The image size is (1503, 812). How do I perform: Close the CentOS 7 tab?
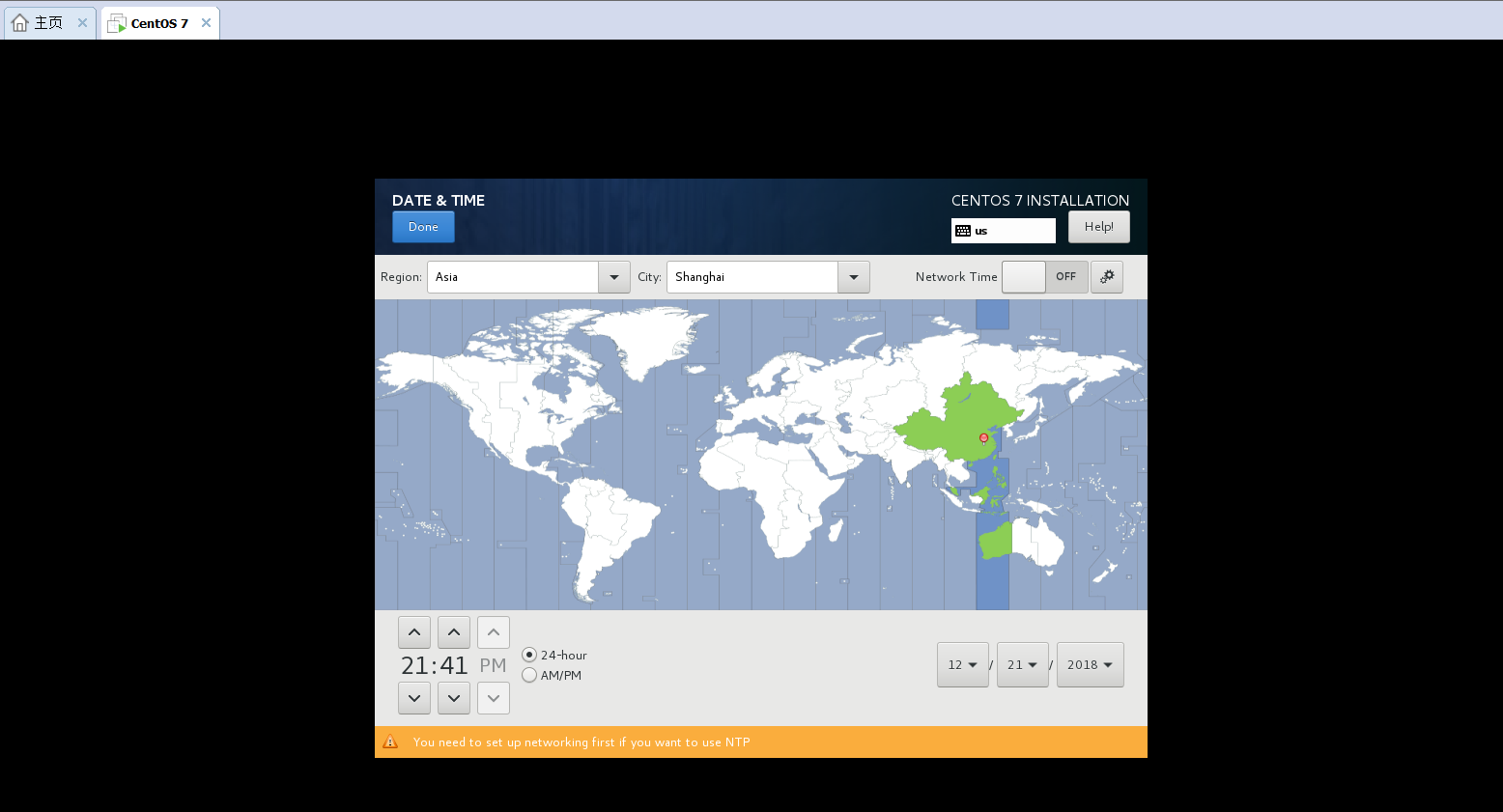(x=206, y=23)
